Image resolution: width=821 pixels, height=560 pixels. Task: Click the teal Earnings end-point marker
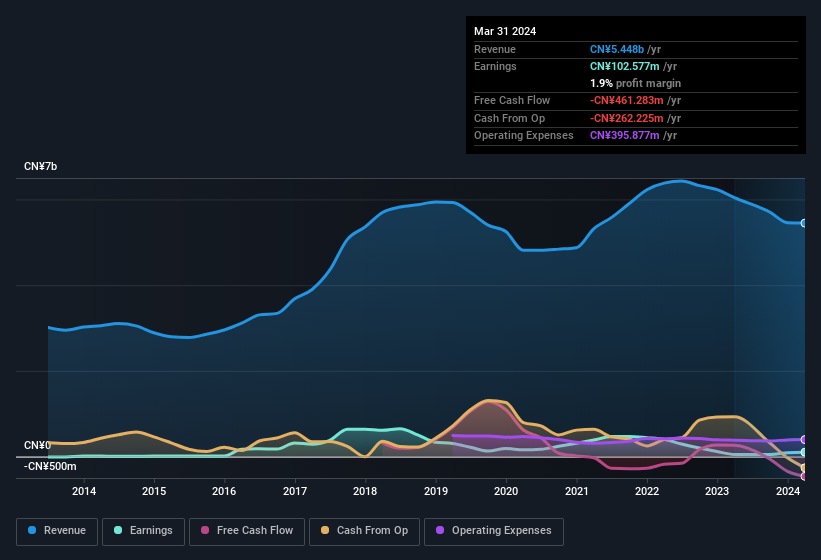pyautogui.click(x=804, y=453)
